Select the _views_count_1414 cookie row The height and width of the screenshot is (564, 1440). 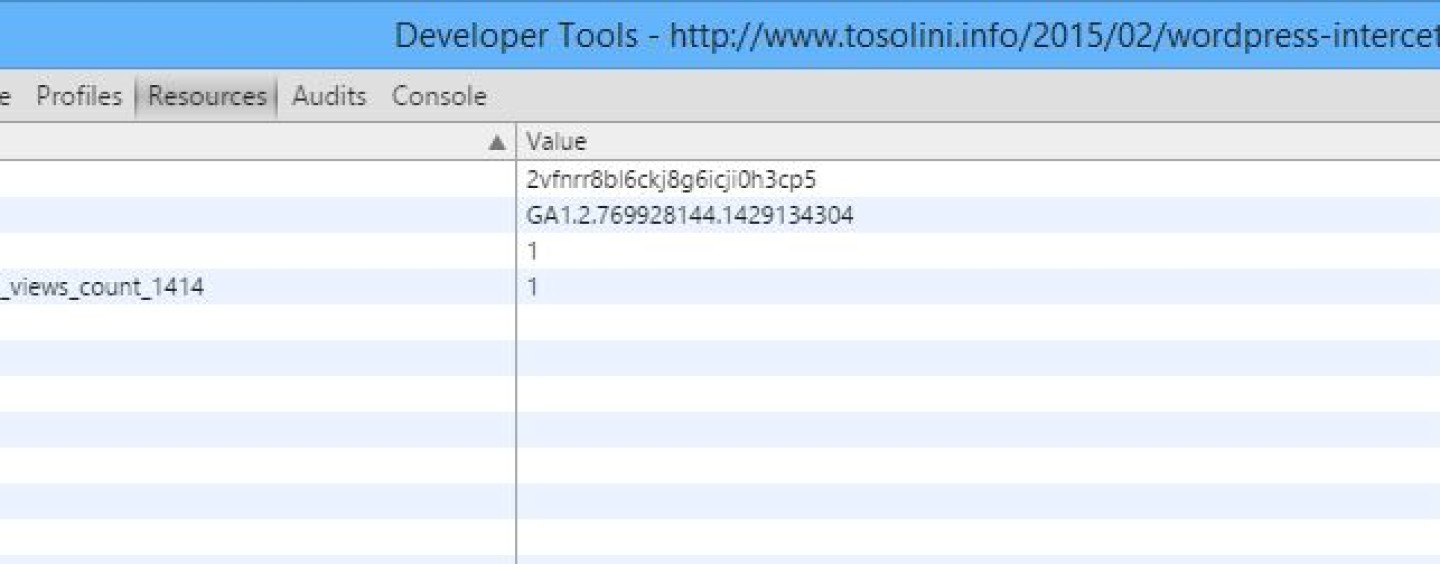tap(720, 287)
